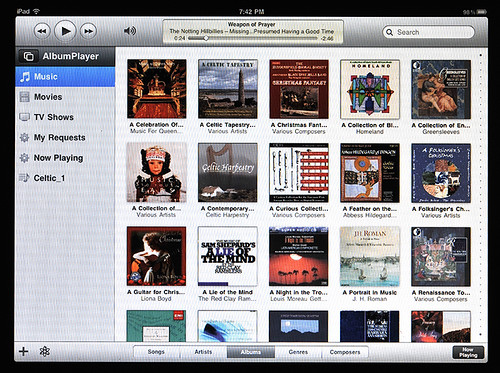Click the song progress slider knob

click(206, 38)
